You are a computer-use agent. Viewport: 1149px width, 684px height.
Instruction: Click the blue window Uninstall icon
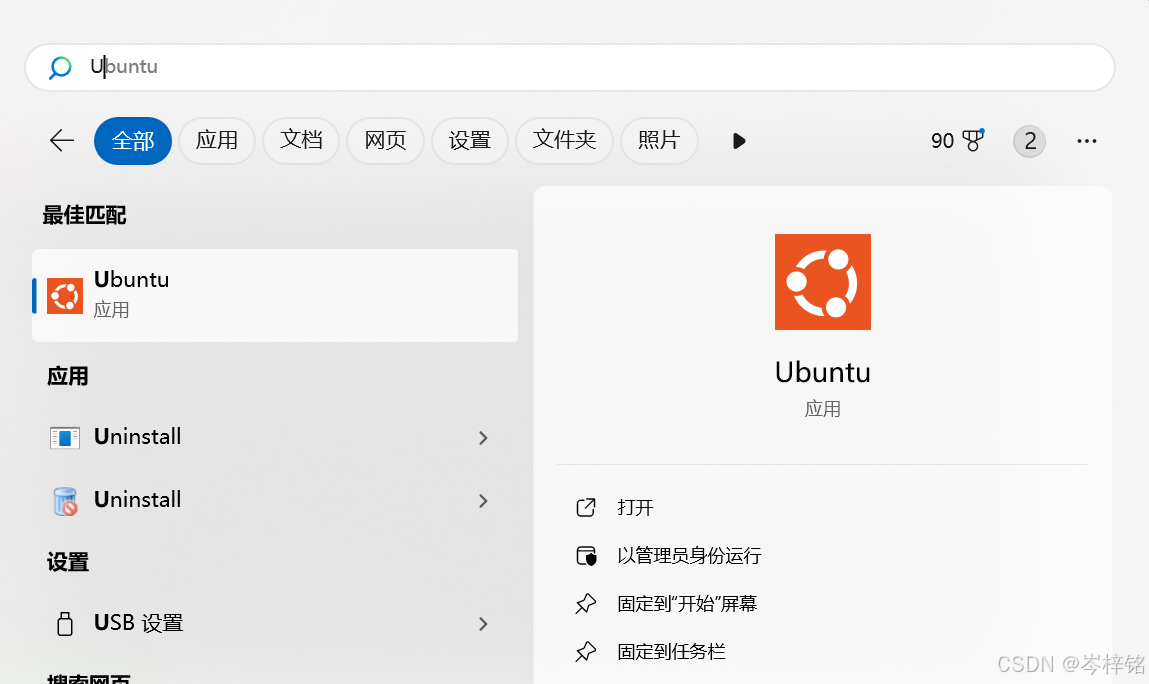64,438
